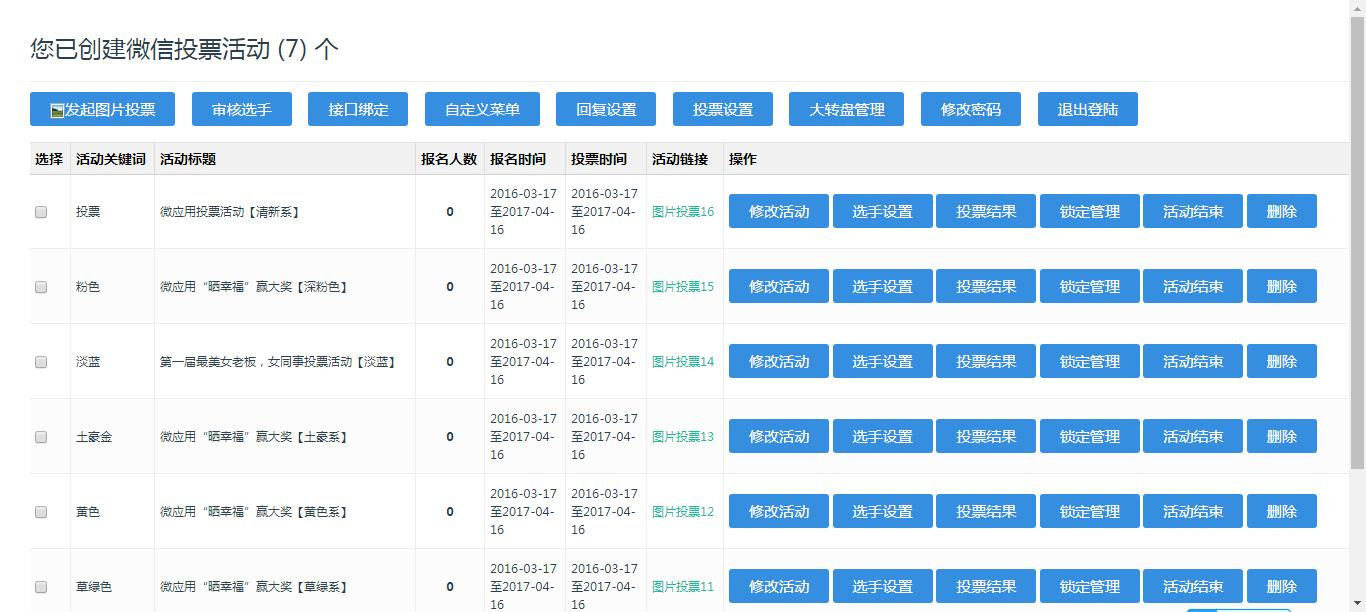Screen dimensions: 1366x612
Task: Open 锁定管理 for the 土豪金 row
Action: (1090, 436)
